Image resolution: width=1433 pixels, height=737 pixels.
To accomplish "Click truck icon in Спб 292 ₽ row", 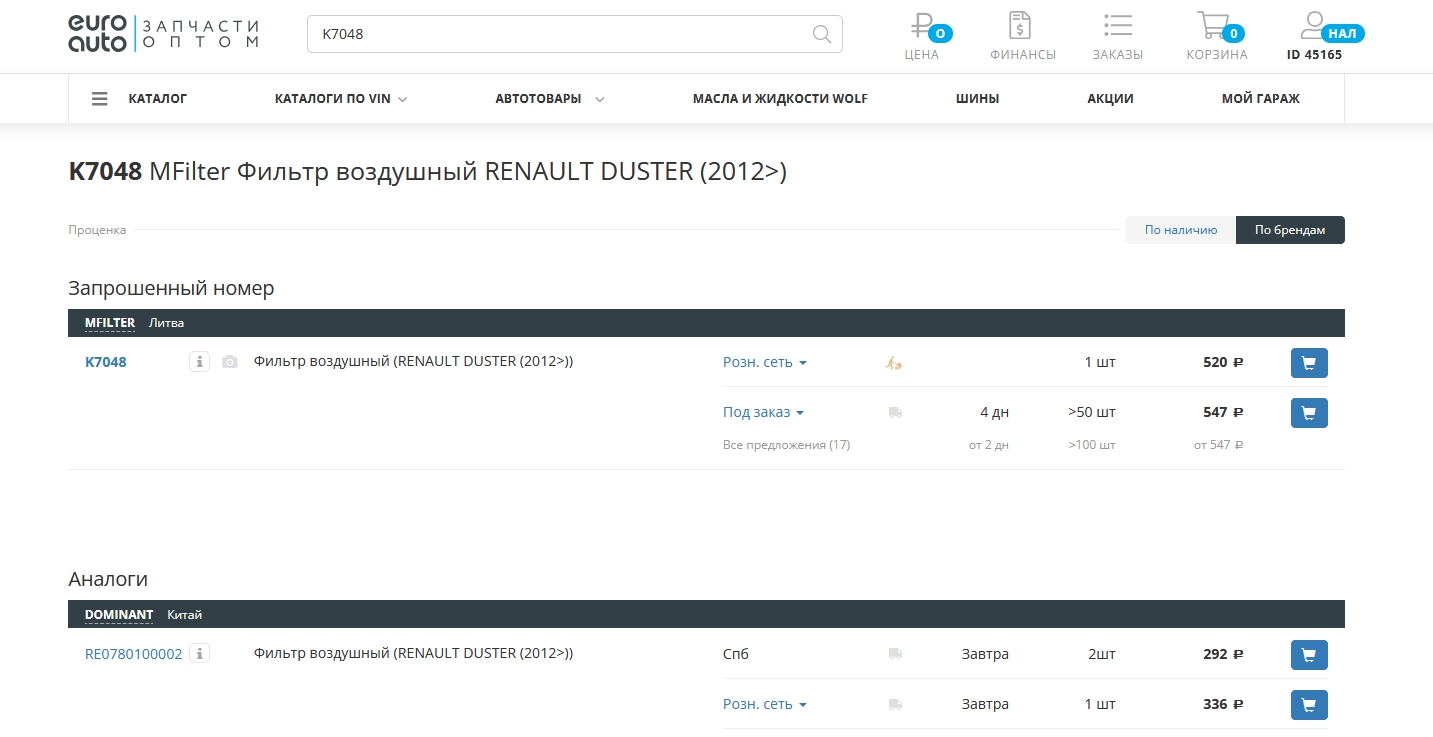I will [895, 654].
